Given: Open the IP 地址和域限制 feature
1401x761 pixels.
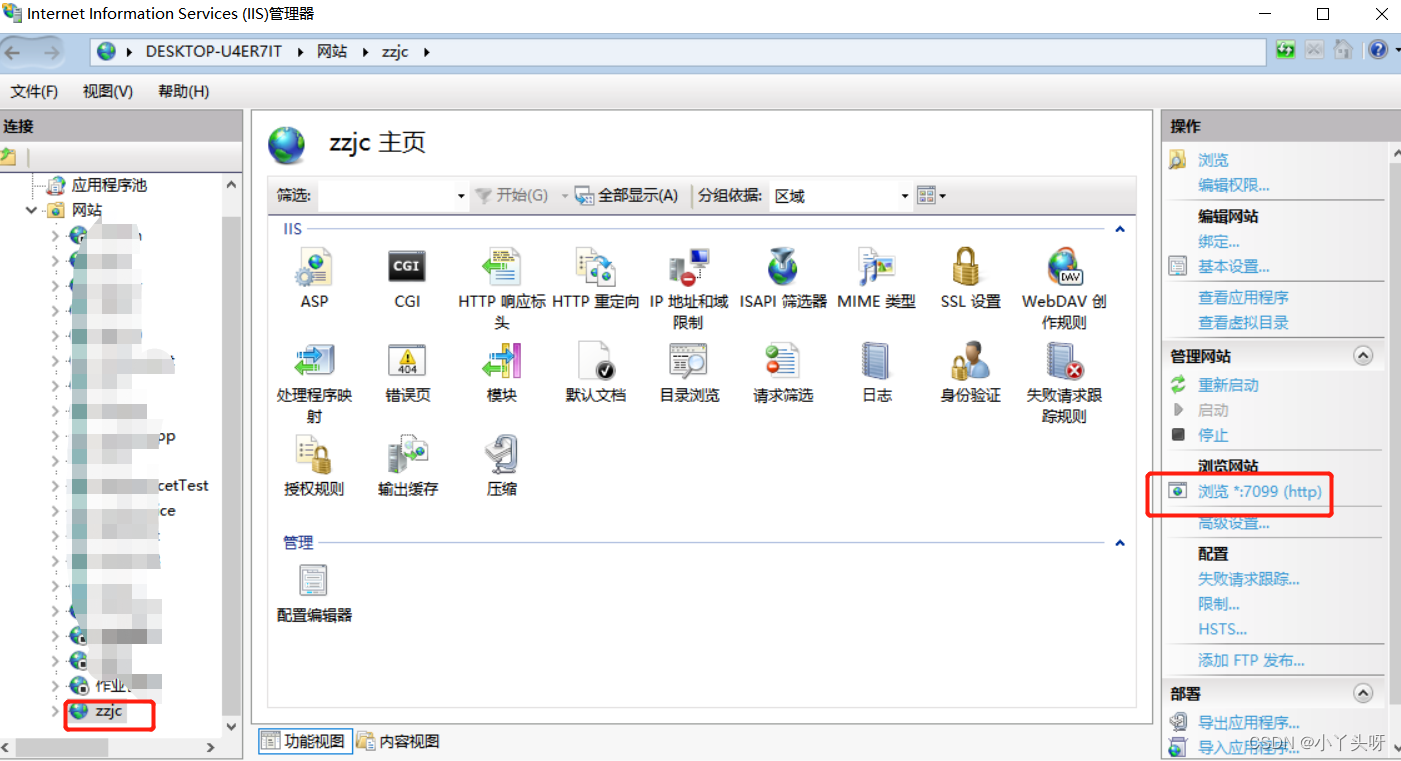Looking at the screenshot, I should (x=689, y=289).
